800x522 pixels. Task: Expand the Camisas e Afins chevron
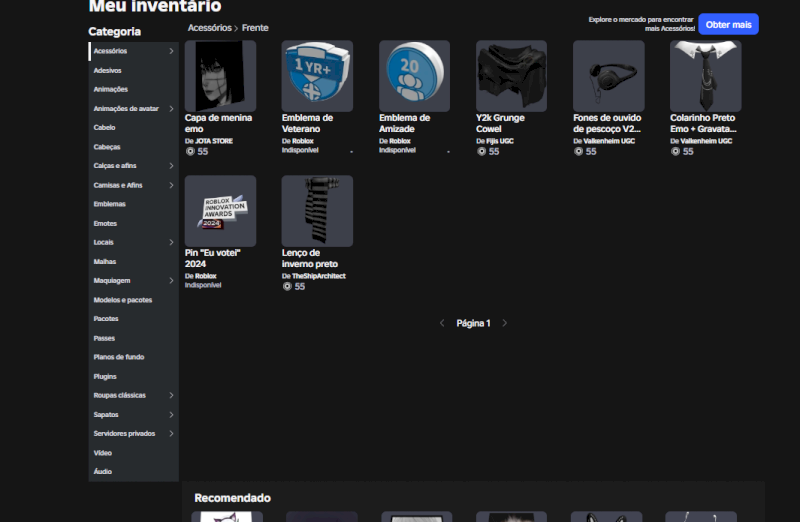click(x=171, y=185)
